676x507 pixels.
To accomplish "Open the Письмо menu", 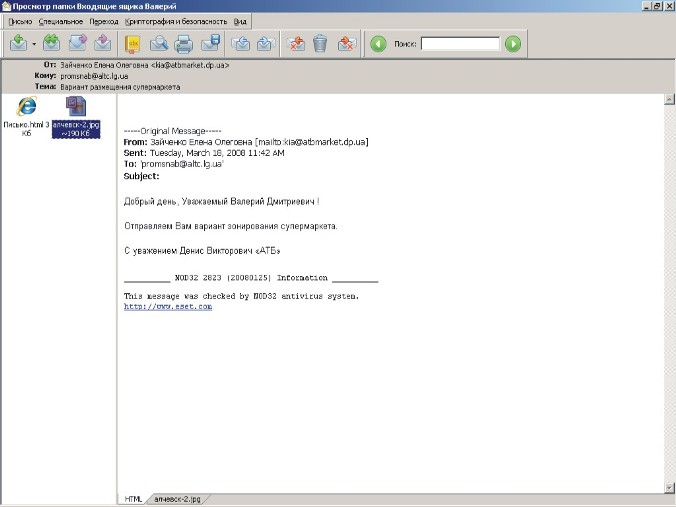I will 20,22.
